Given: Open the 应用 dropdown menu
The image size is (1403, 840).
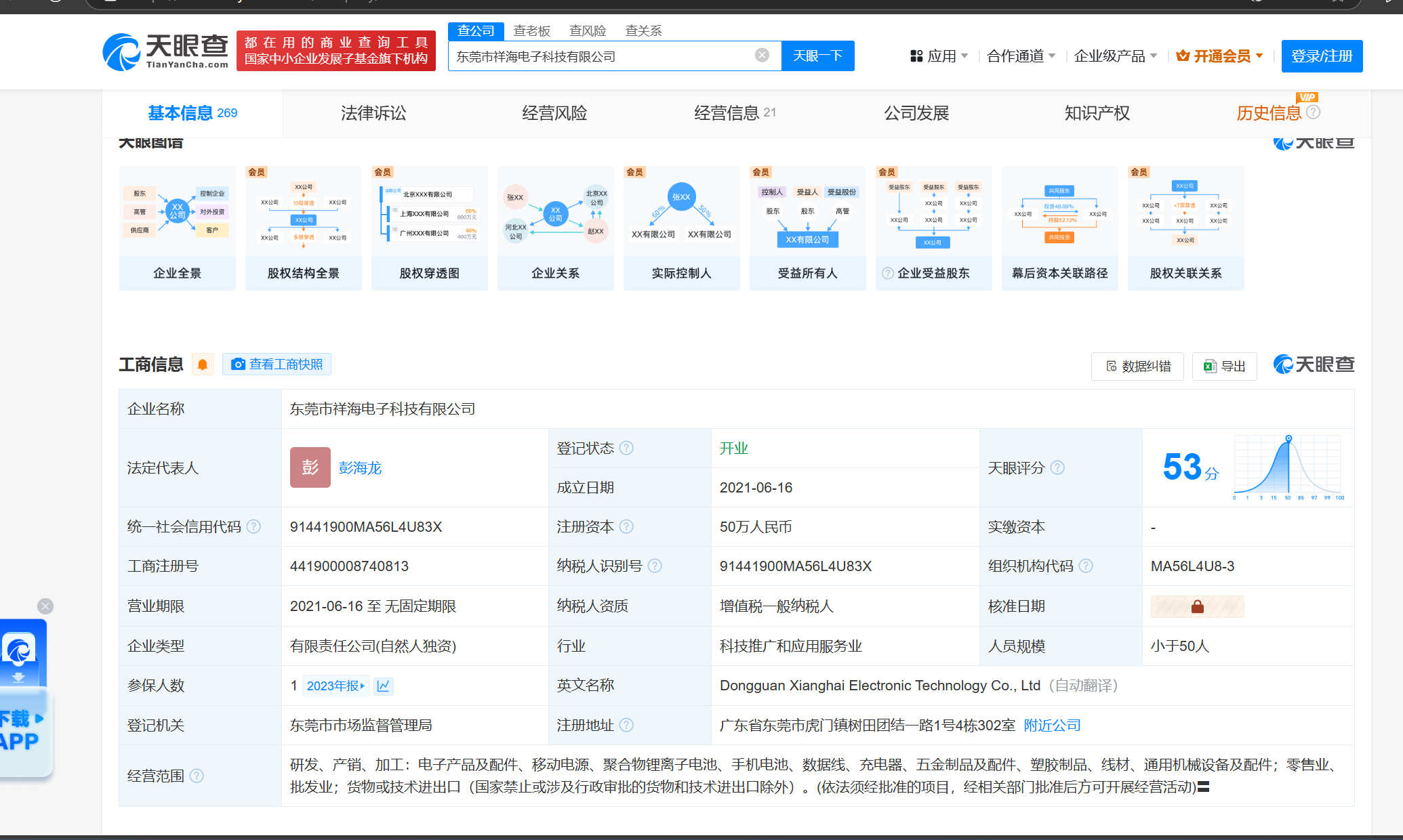Looking at the screenshot, I should 939,56.
